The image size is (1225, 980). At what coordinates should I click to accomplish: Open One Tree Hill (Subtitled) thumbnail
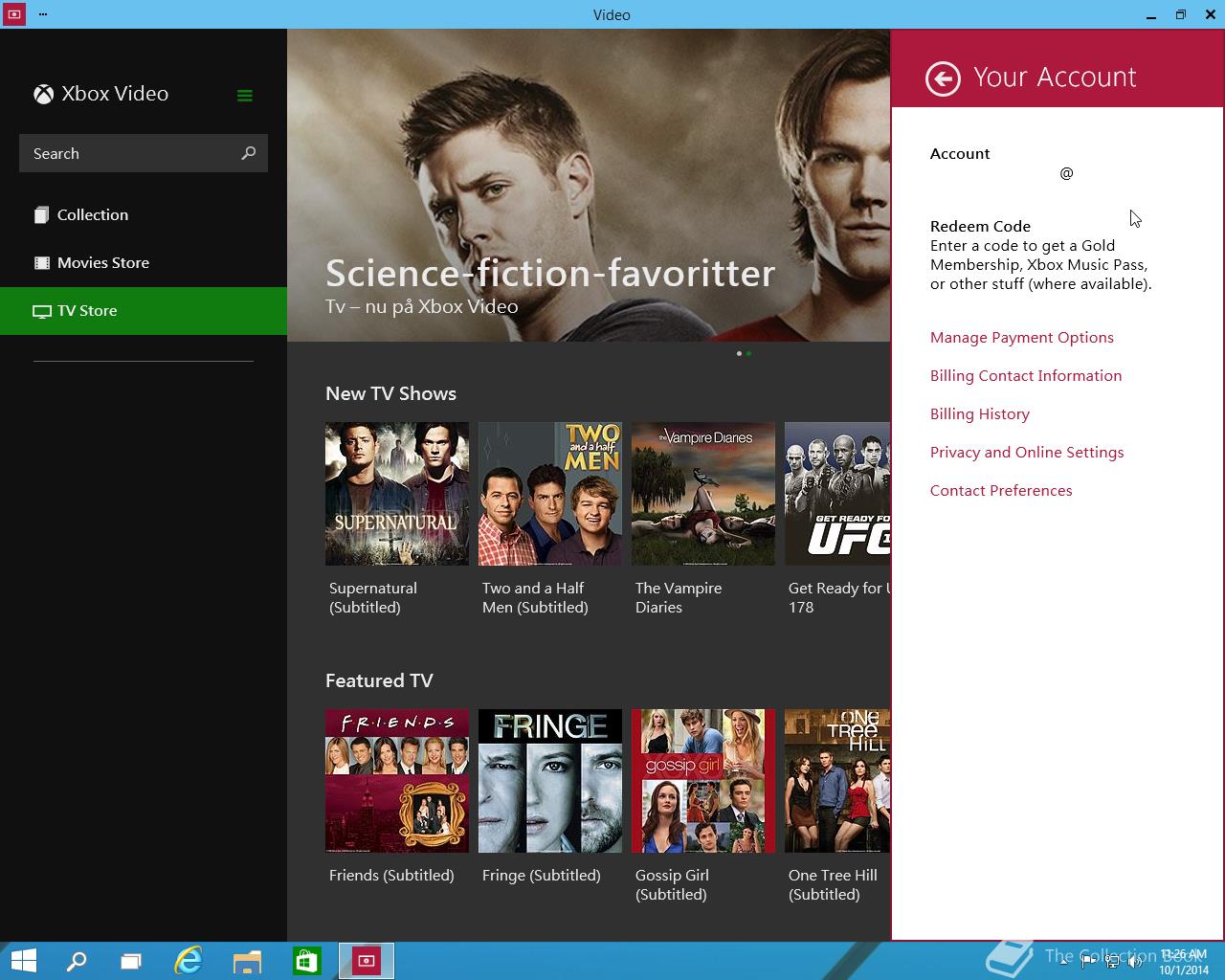click(837, 781)
